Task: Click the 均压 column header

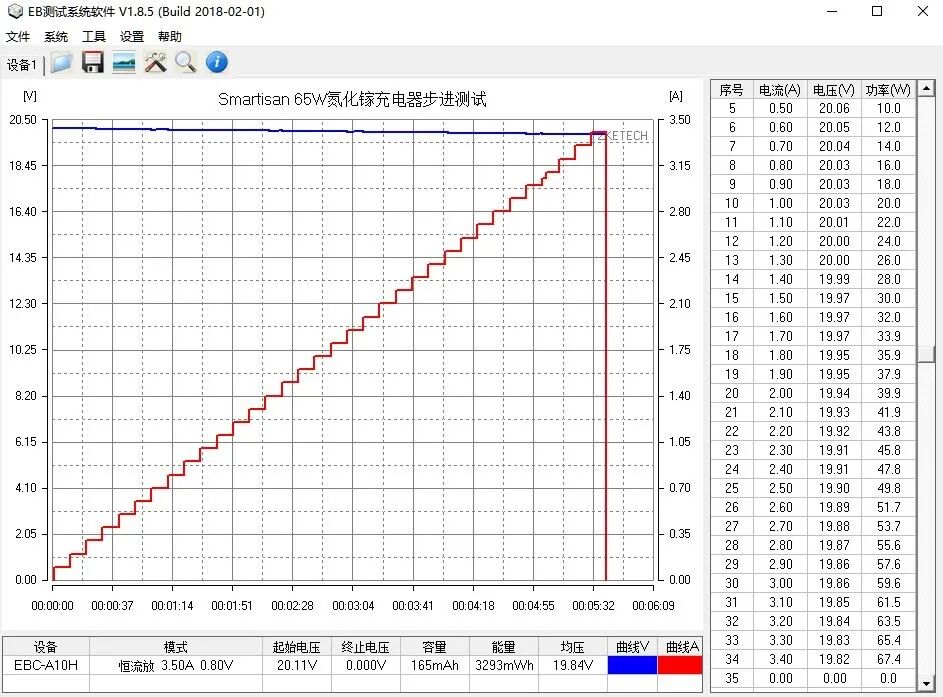Action: coord(573,646)
